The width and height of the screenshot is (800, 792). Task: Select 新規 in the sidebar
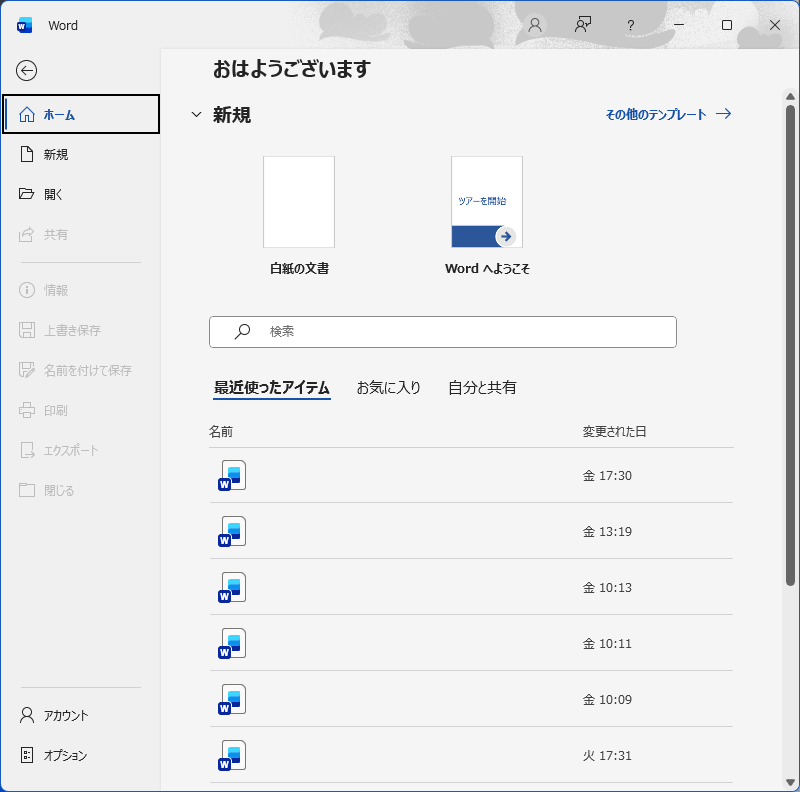coord(81,154)
